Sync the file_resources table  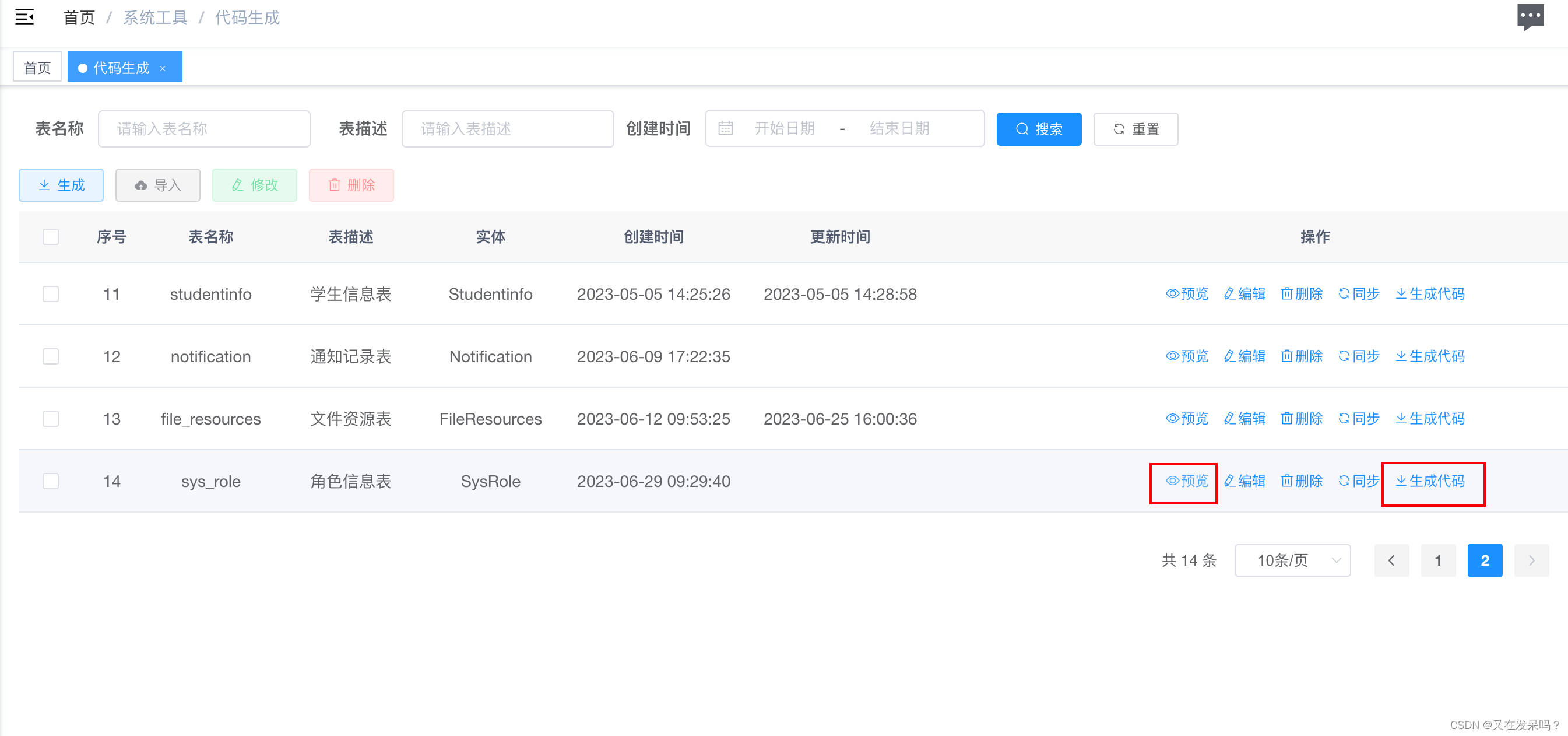(x=1358, y=419)
